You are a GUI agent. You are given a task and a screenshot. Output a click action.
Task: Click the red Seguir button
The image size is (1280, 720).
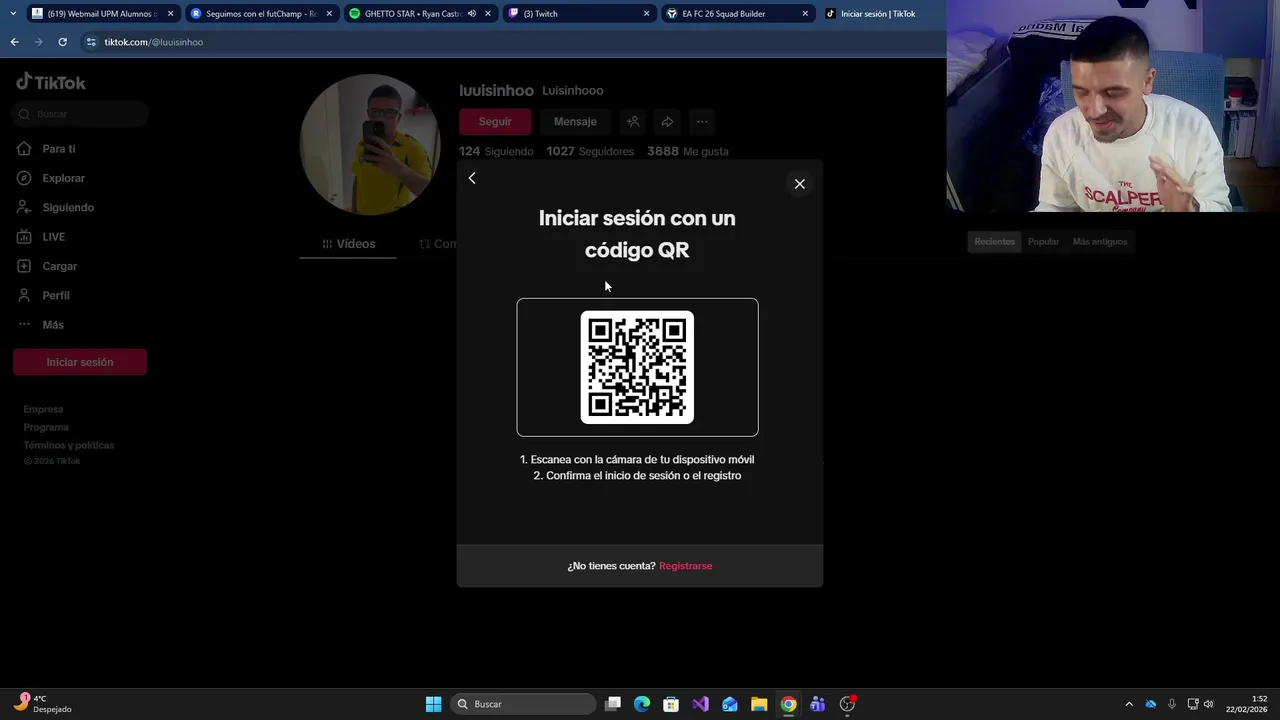[495, 121]
